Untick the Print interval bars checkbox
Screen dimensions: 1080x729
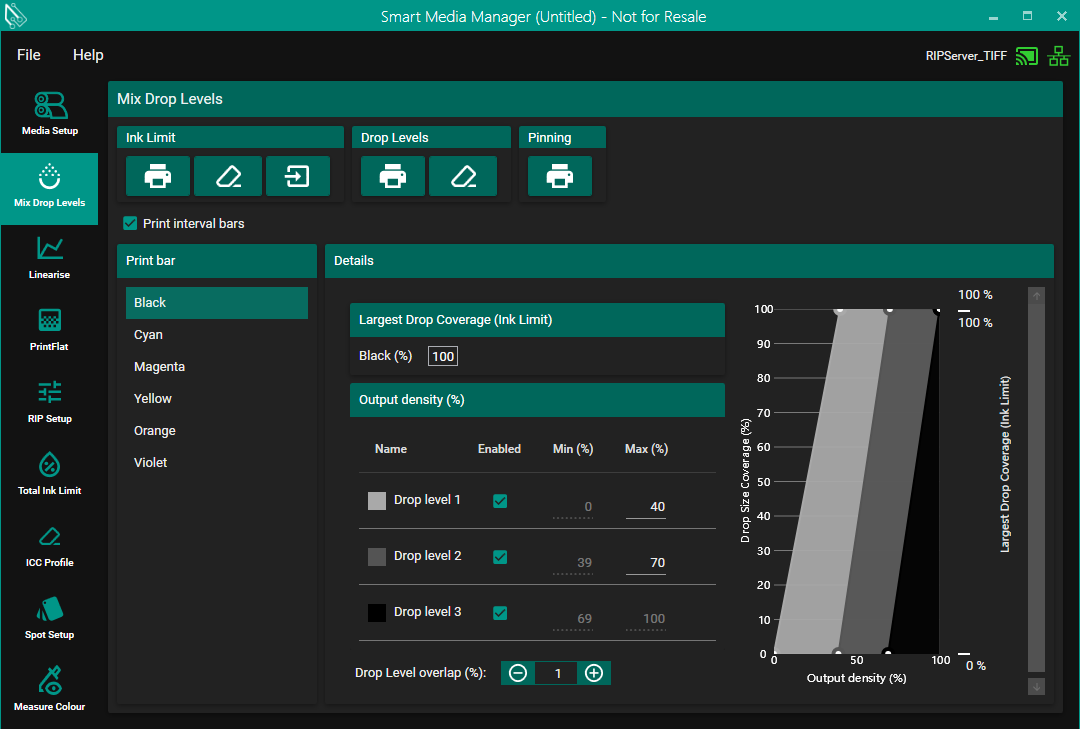point(130,223)
